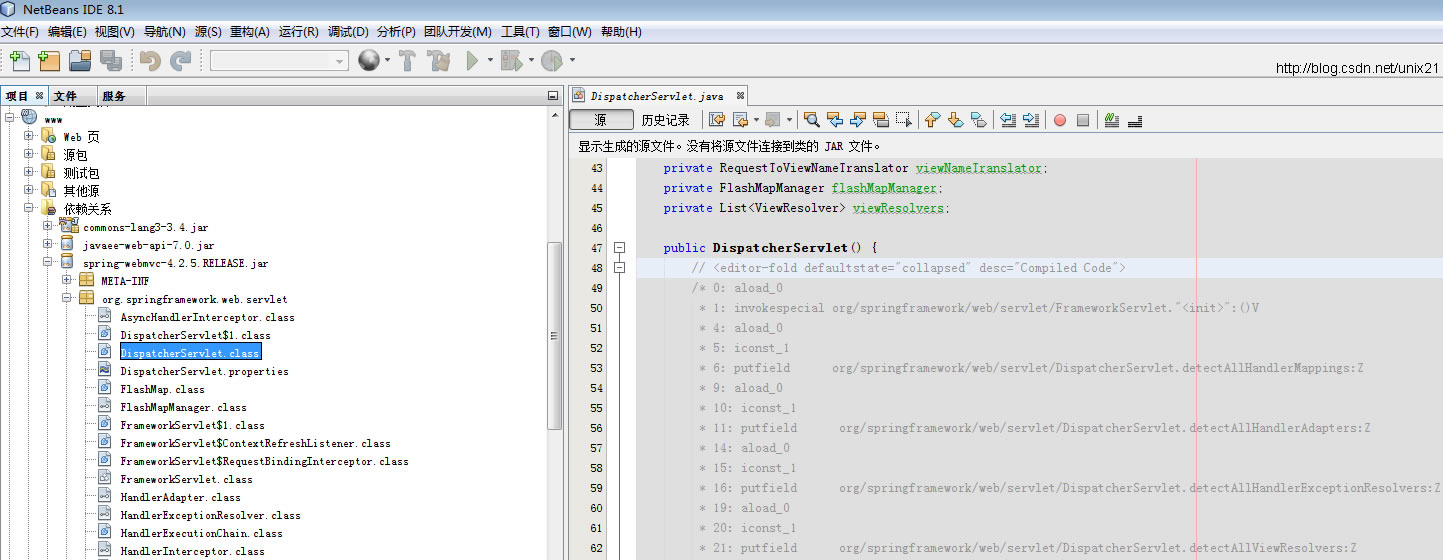Click the projects panel vertical scrollbar
This screenshot has height=560, width=1443.
554,335
